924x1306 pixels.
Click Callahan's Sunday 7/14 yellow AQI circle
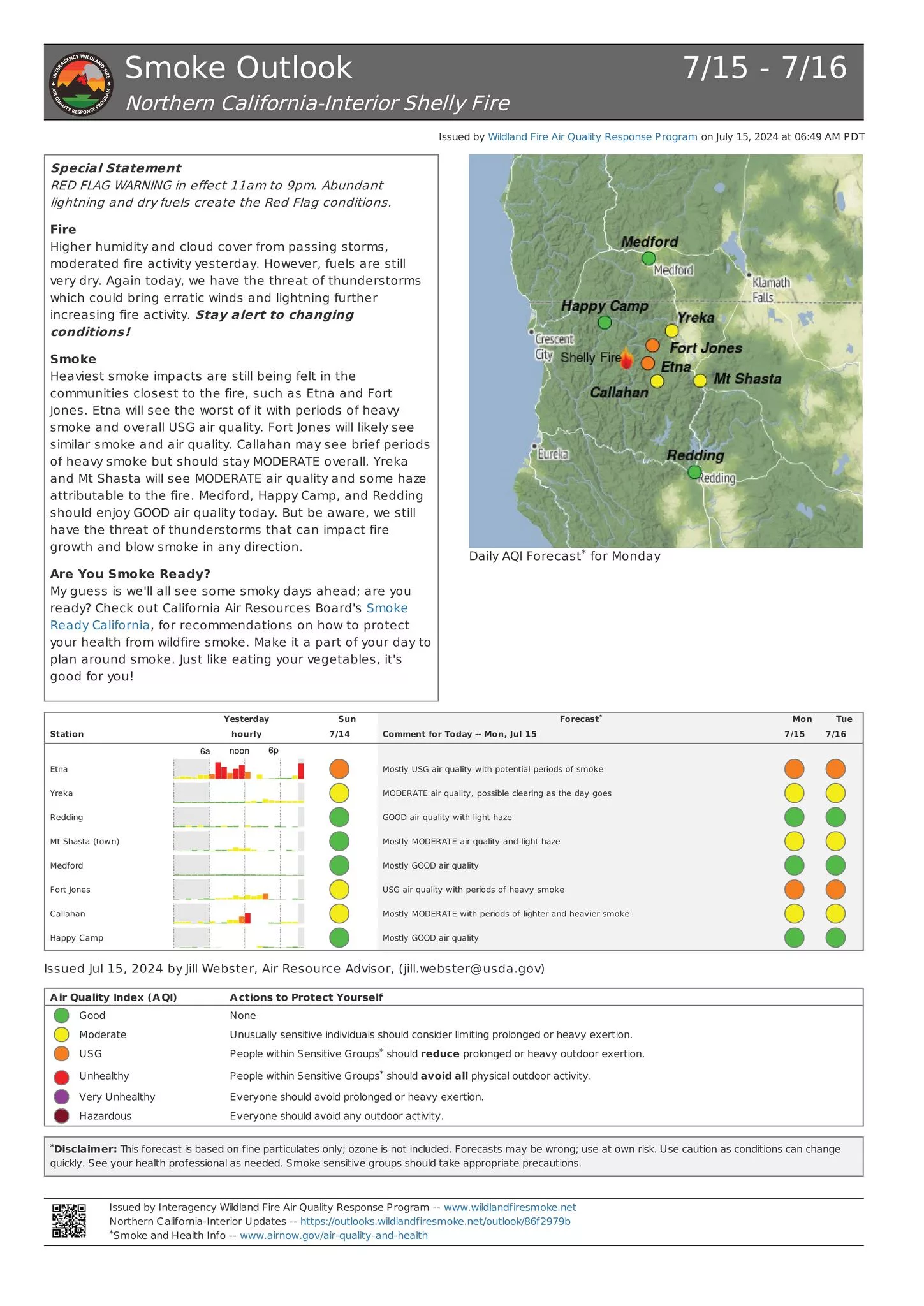click(x=339, y=913)
